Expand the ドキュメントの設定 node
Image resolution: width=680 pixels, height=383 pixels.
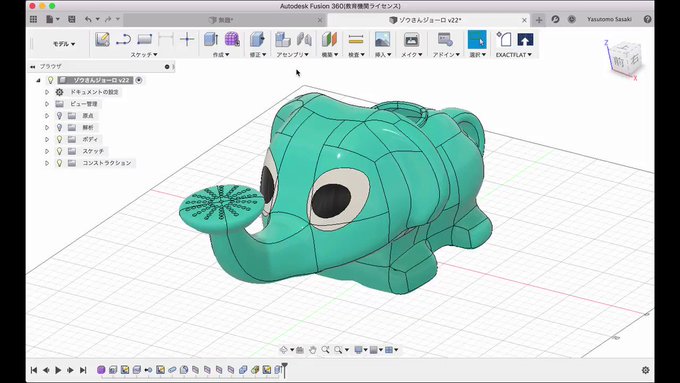pos(47,92)
